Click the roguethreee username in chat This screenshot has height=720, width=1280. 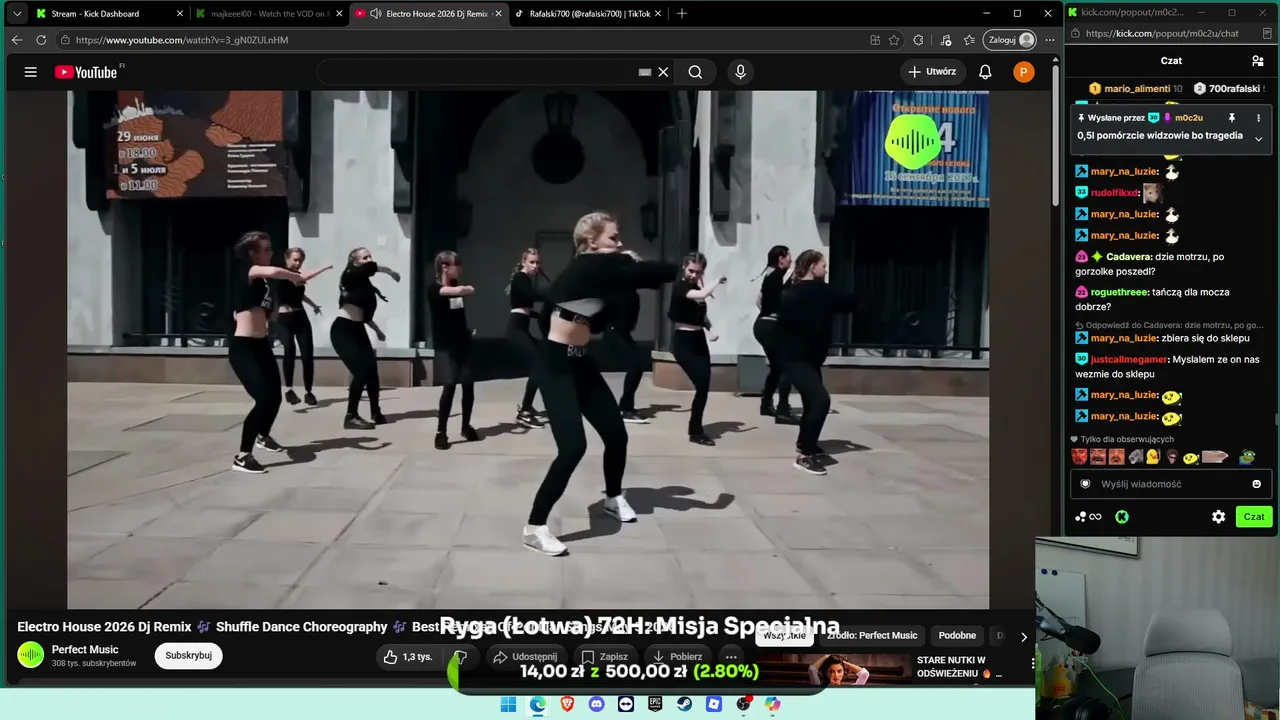(x=1118, y=292)
